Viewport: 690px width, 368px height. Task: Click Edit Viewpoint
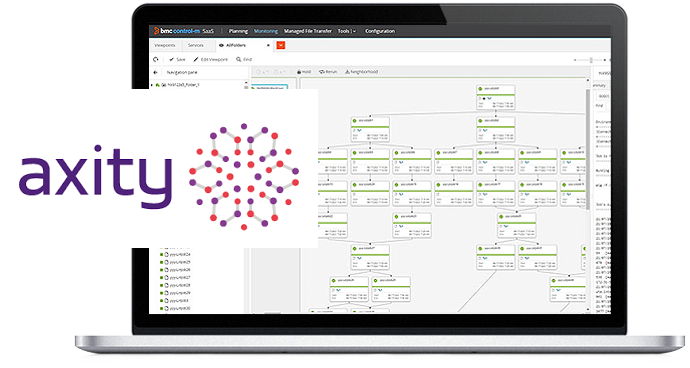point(211,59)
